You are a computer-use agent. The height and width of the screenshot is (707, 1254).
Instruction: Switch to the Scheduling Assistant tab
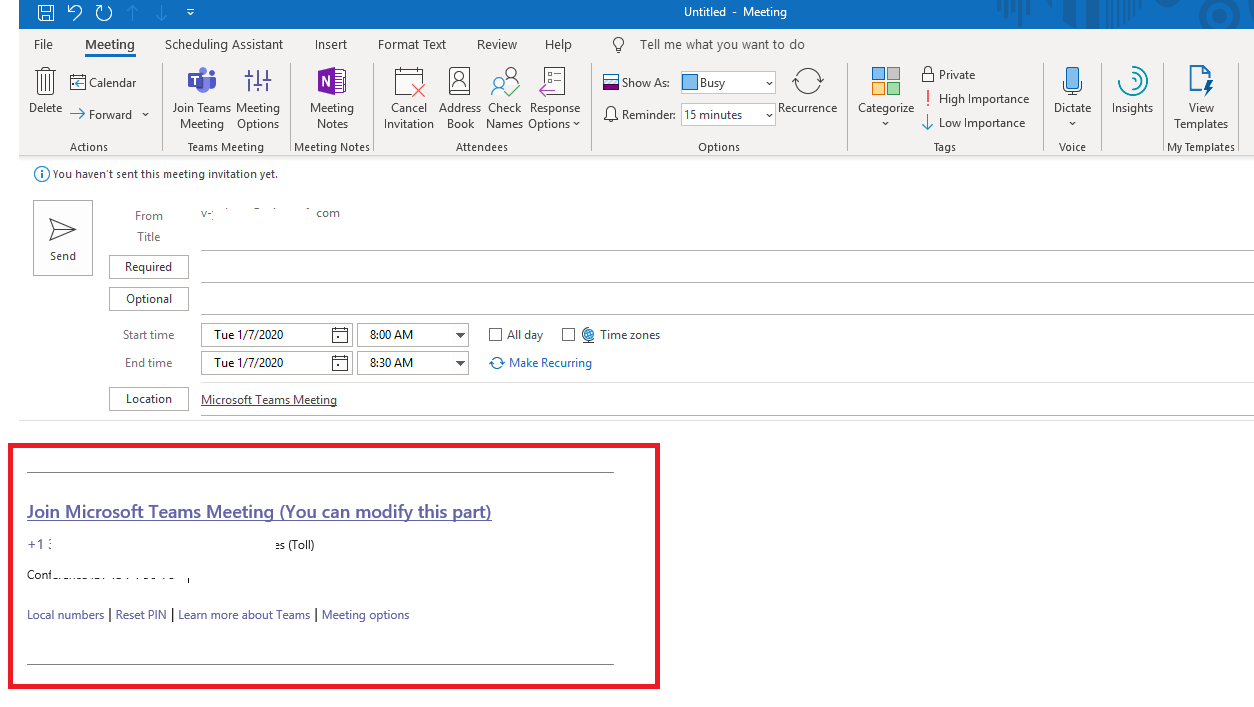pos(223,44)
